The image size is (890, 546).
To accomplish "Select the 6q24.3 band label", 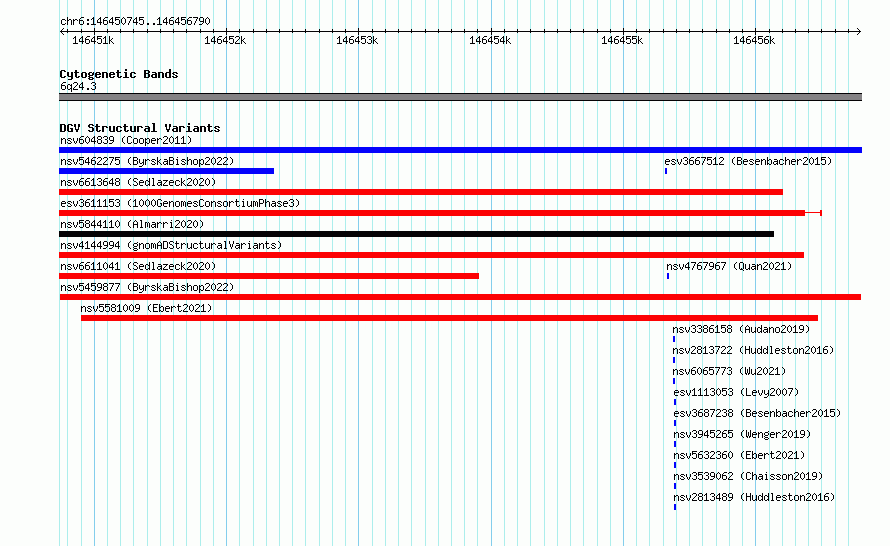I will (x=78, y=86).
